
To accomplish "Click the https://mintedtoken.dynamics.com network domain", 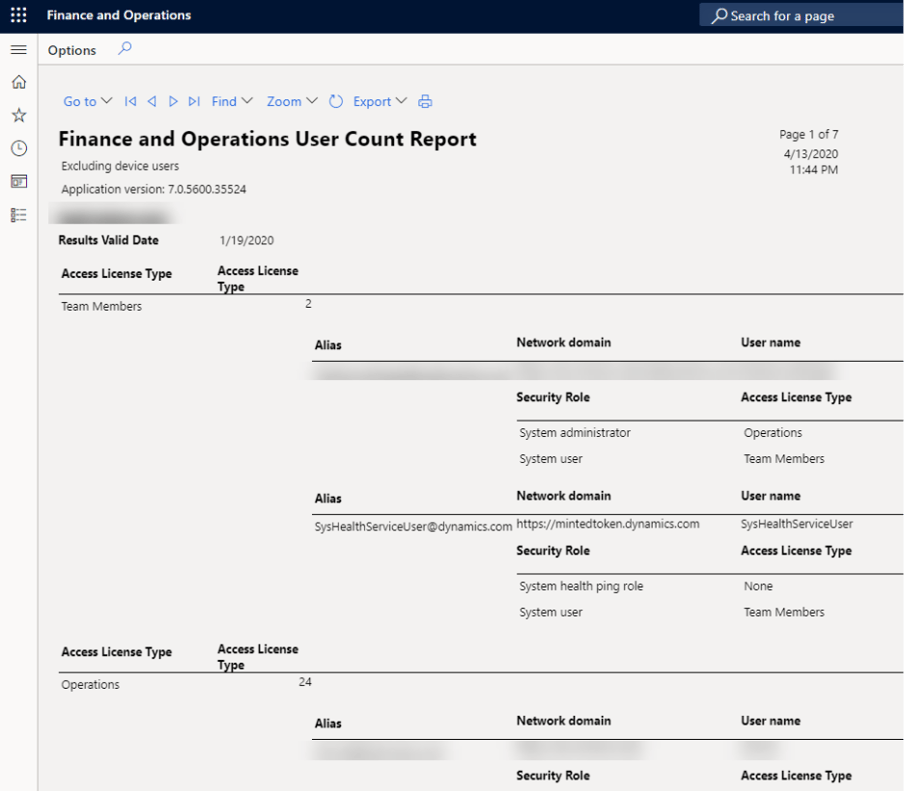I will click(x=608, y=524).
